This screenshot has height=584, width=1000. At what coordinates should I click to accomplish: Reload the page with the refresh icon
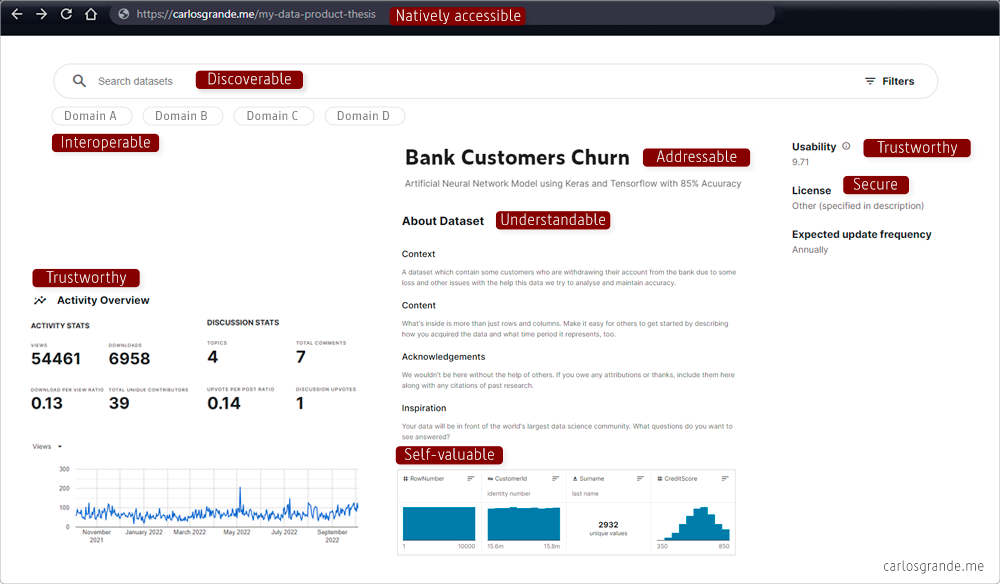pyautogui.click(x=66, y=14)
